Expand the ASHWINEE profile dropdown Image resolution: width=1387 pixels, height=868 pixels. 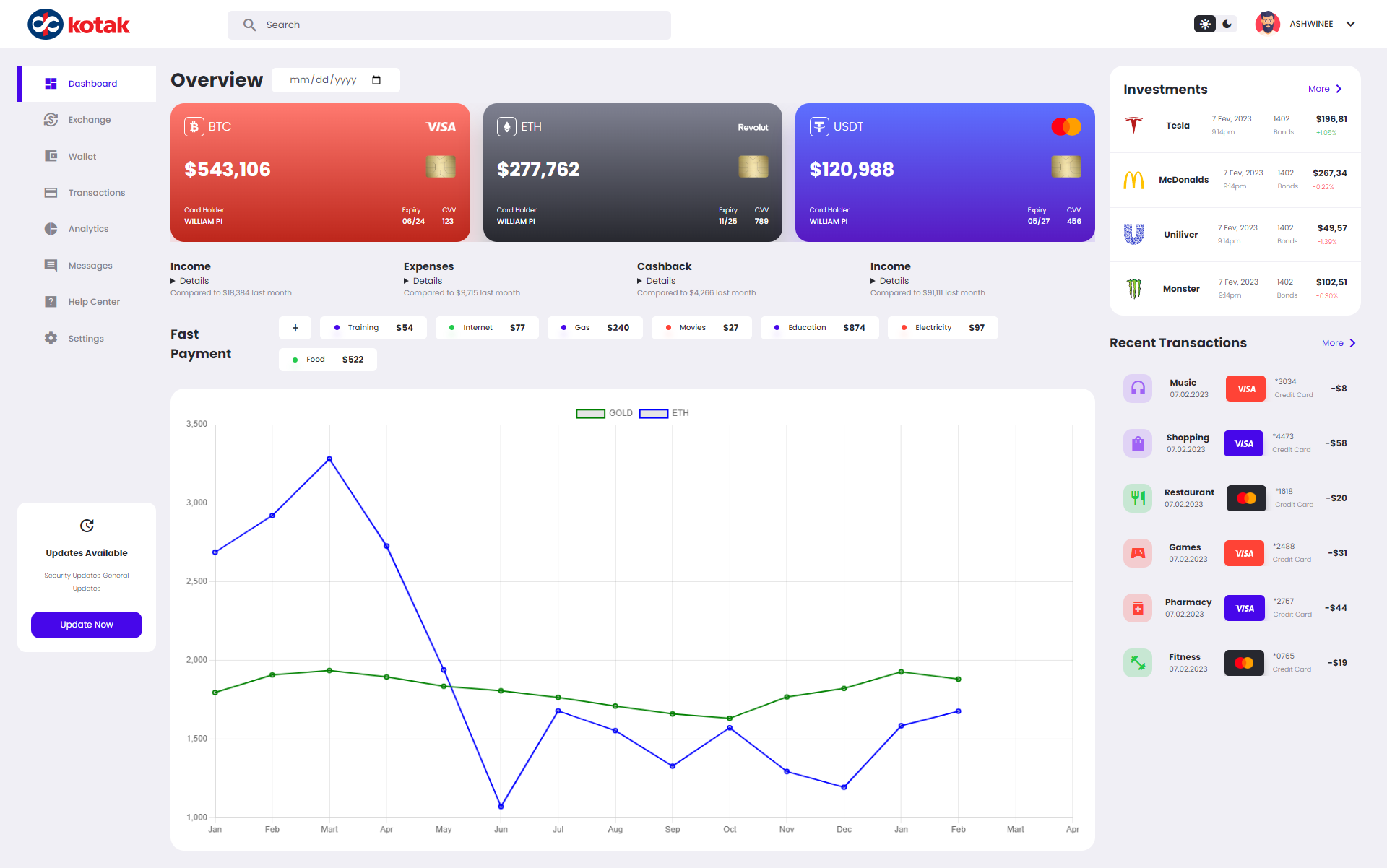tap(1351, 24)
